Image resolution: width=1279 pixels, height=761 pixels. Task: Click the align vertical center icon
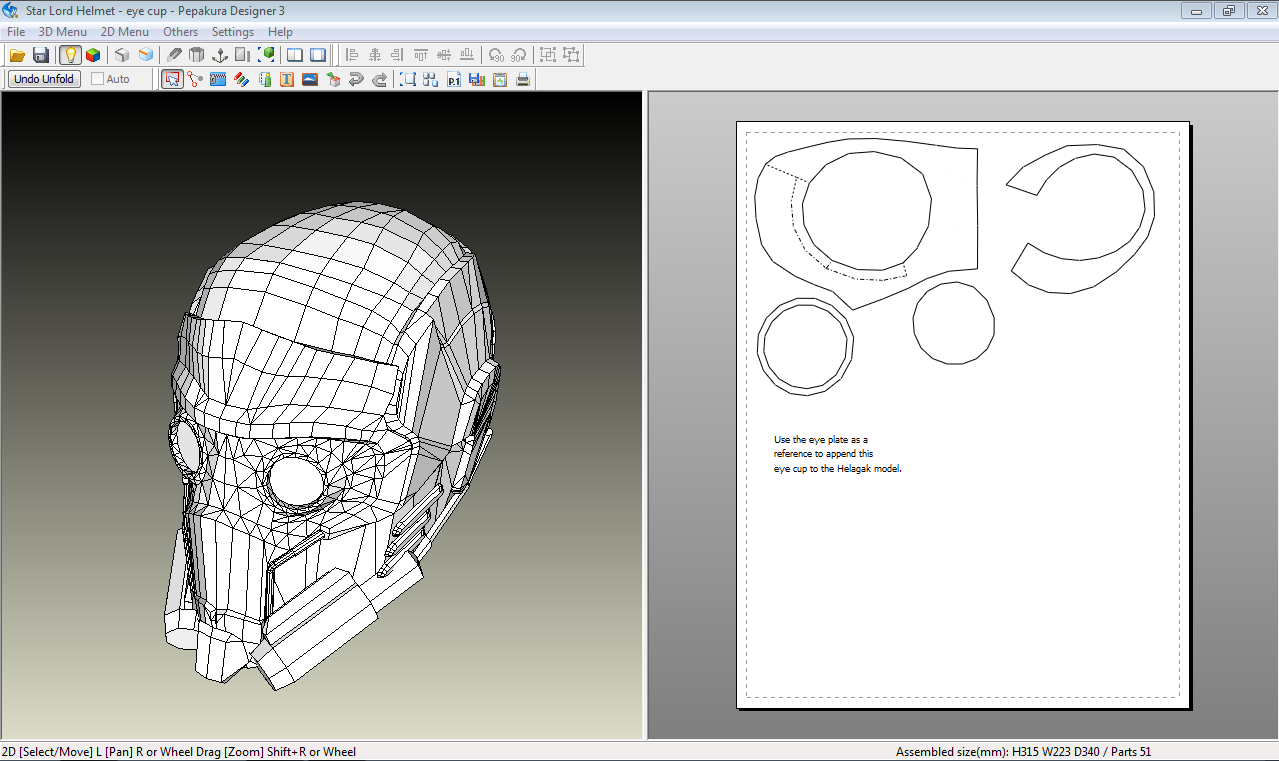[443, 55]
